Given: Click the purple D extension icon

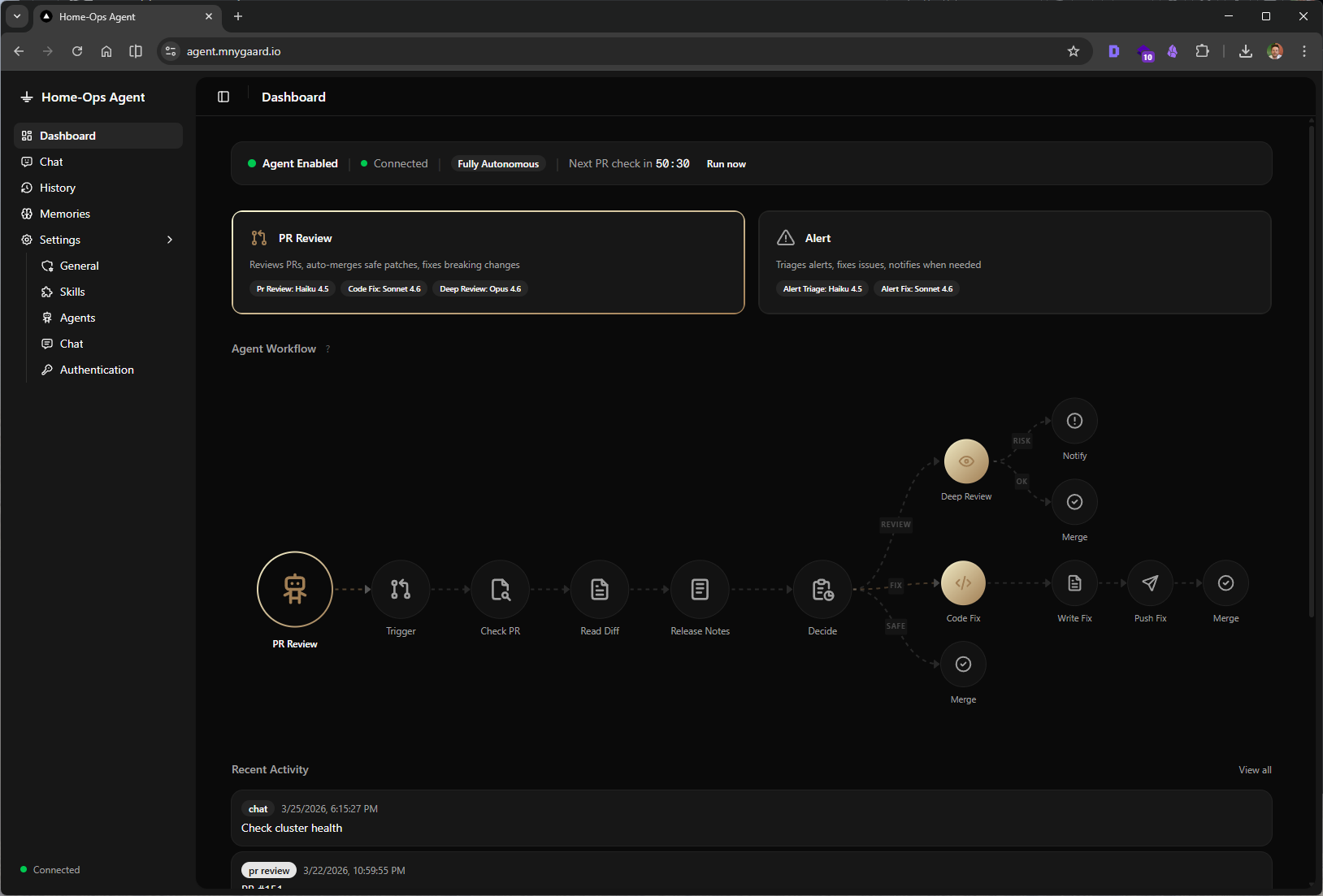Looking at the screenshot, I should [1113, 51].
